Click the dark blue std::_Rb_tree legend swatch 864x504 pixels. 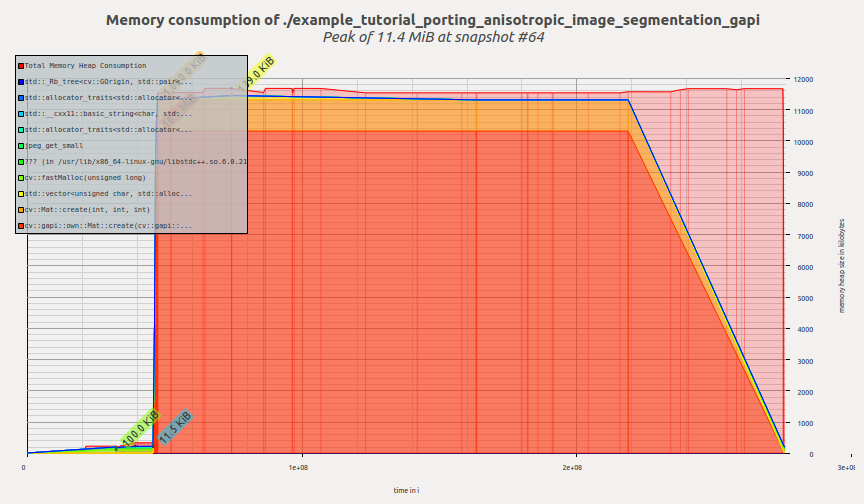(x=21, y=82)
